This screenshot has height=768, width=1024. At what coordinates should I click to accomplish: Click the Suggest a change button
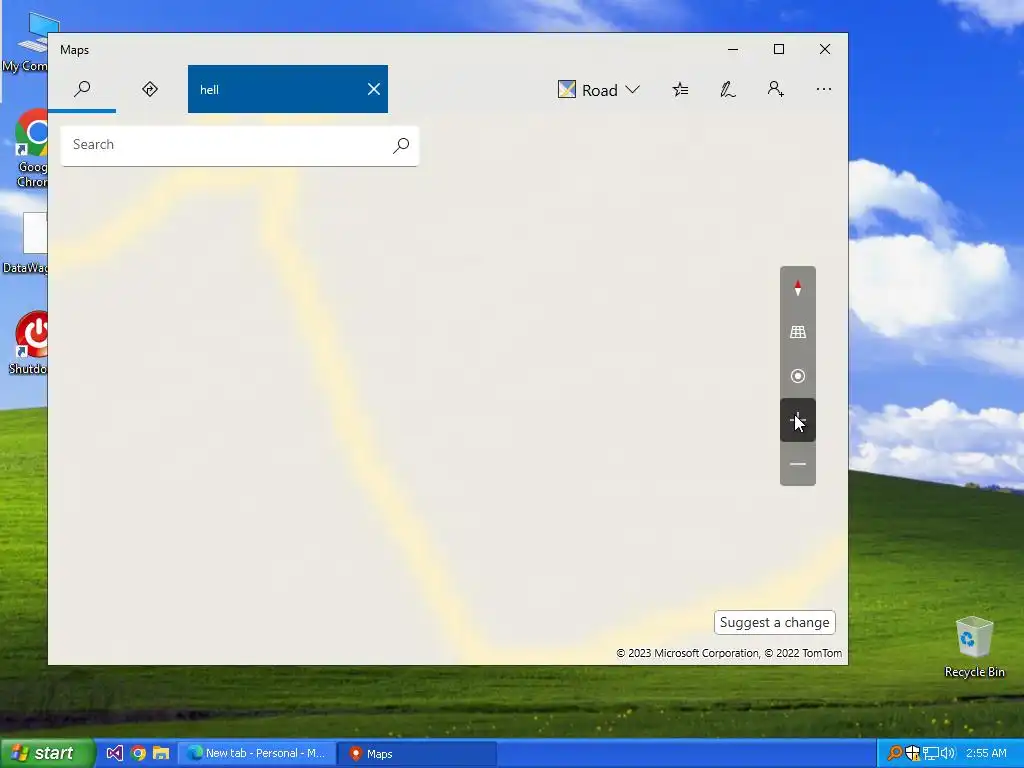tap(775, 622)
